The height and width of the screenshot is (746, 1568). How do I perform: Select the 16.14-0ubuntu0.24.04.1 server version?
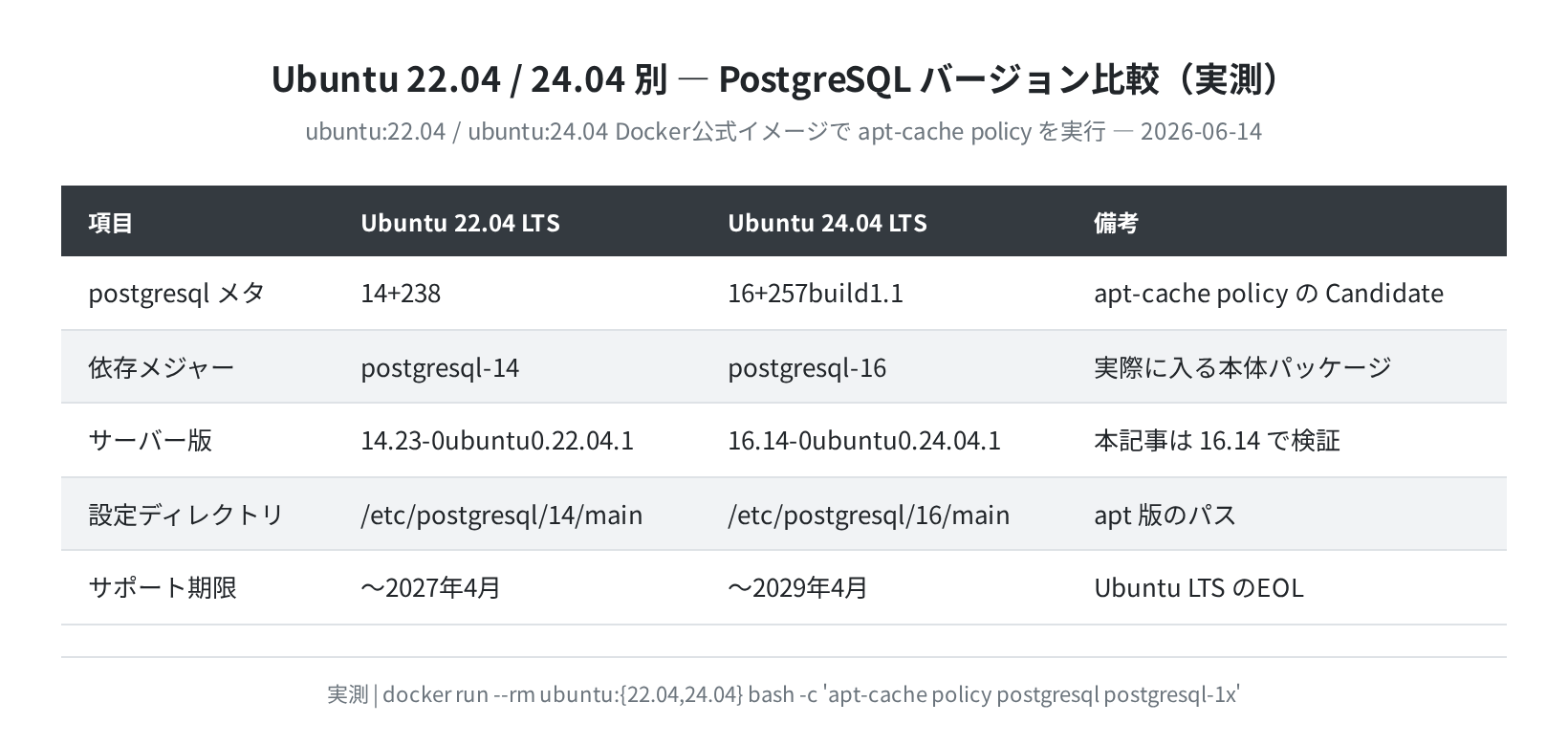coord(864,440)
